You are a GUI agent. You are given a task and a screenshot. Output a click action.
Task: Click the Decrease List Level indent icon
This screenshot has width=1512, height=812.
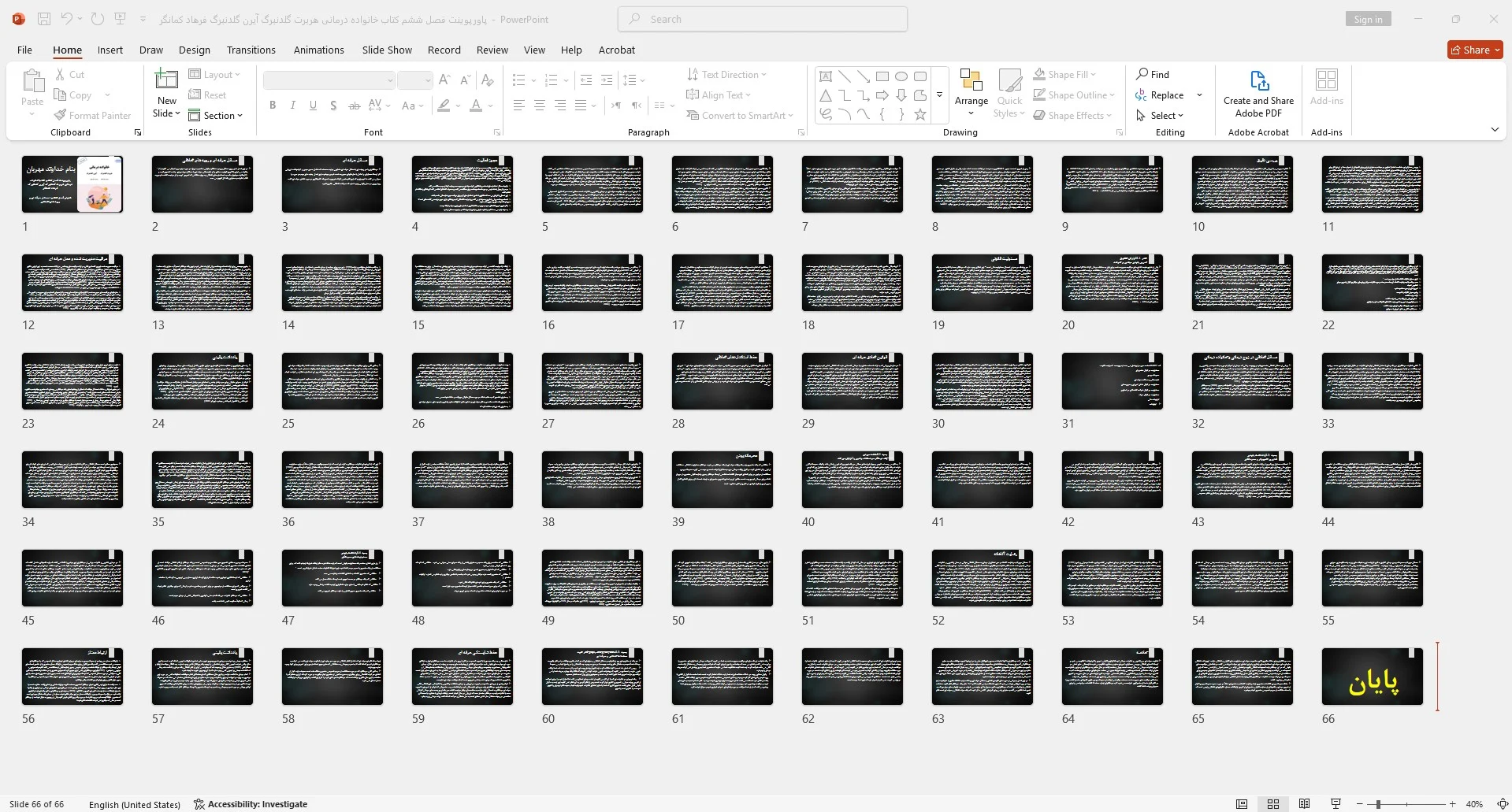586,80
